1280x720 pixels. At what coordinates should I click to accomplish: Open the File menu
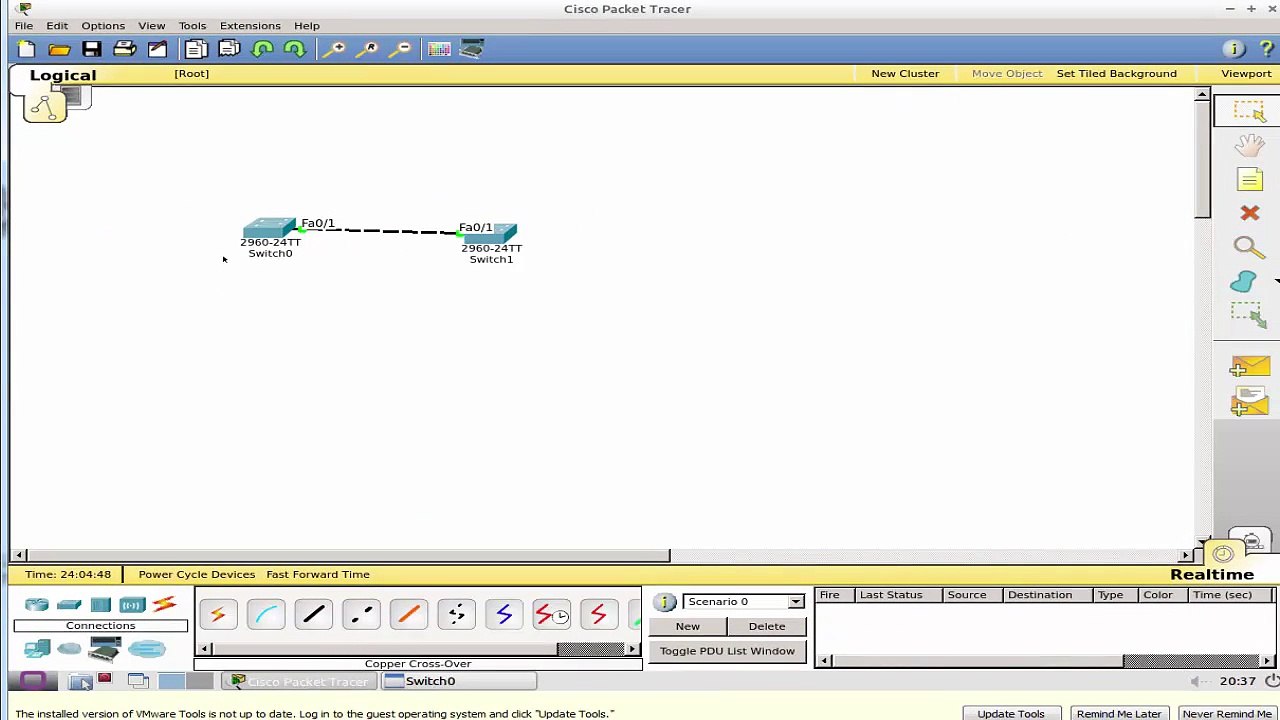click(x=24, y=26)
